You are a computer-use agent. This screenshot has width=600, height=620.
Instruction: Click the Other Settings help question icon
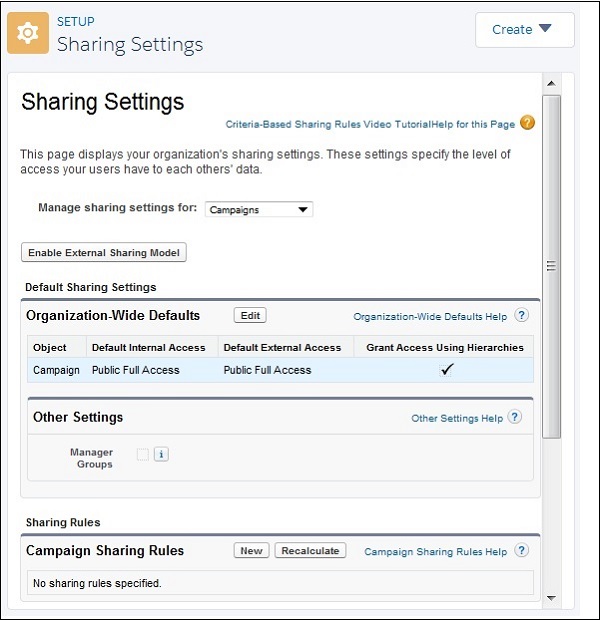[x=514, y=417]
